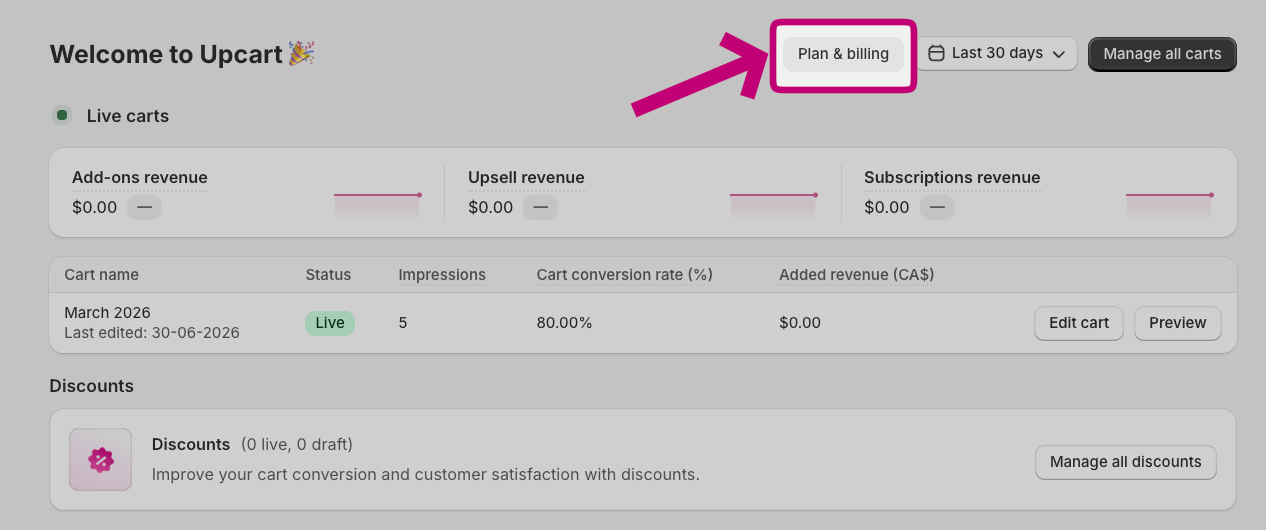This screenshot has height=530, width=1266.
Task: Click the Added revenue $0.00 value in table
Action: [800, 323]
